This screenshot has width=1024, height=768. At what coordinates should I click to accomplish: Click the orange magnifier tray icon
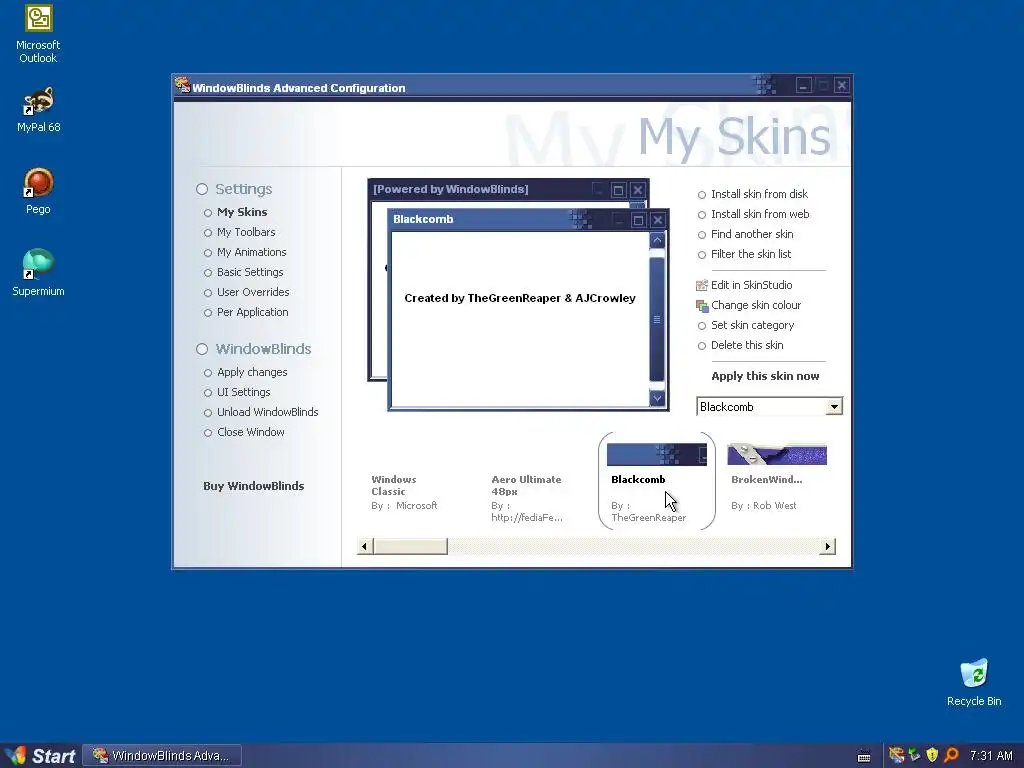point(951,755)
